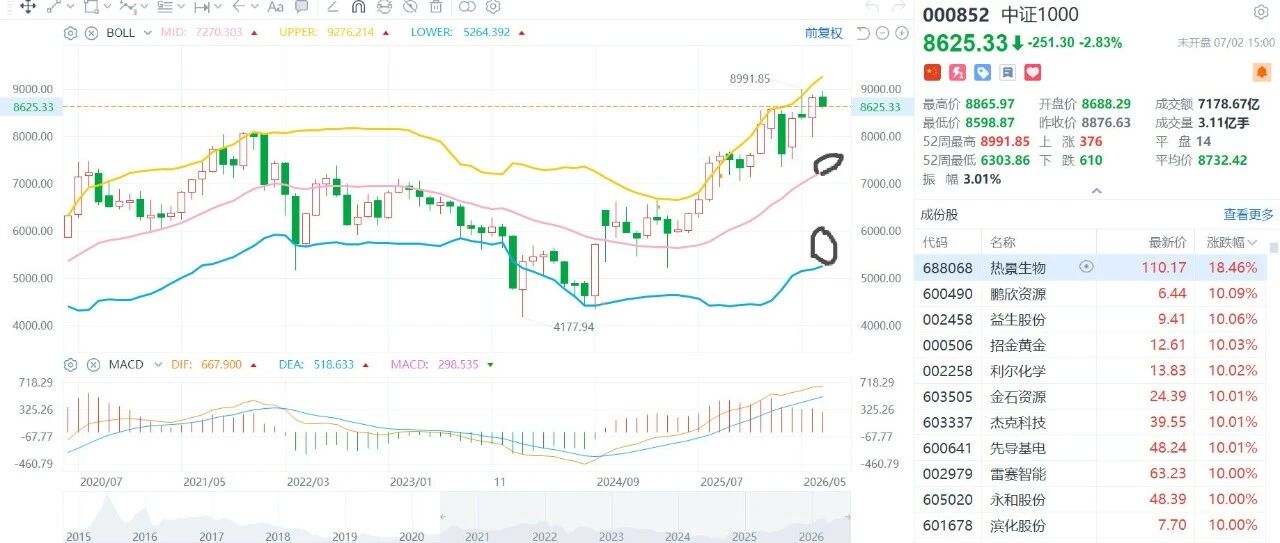Open the 前复权 adjustment selector
Image resolution: width=1280 pixels, height=543 pixels.
click(x=823, y=33)
